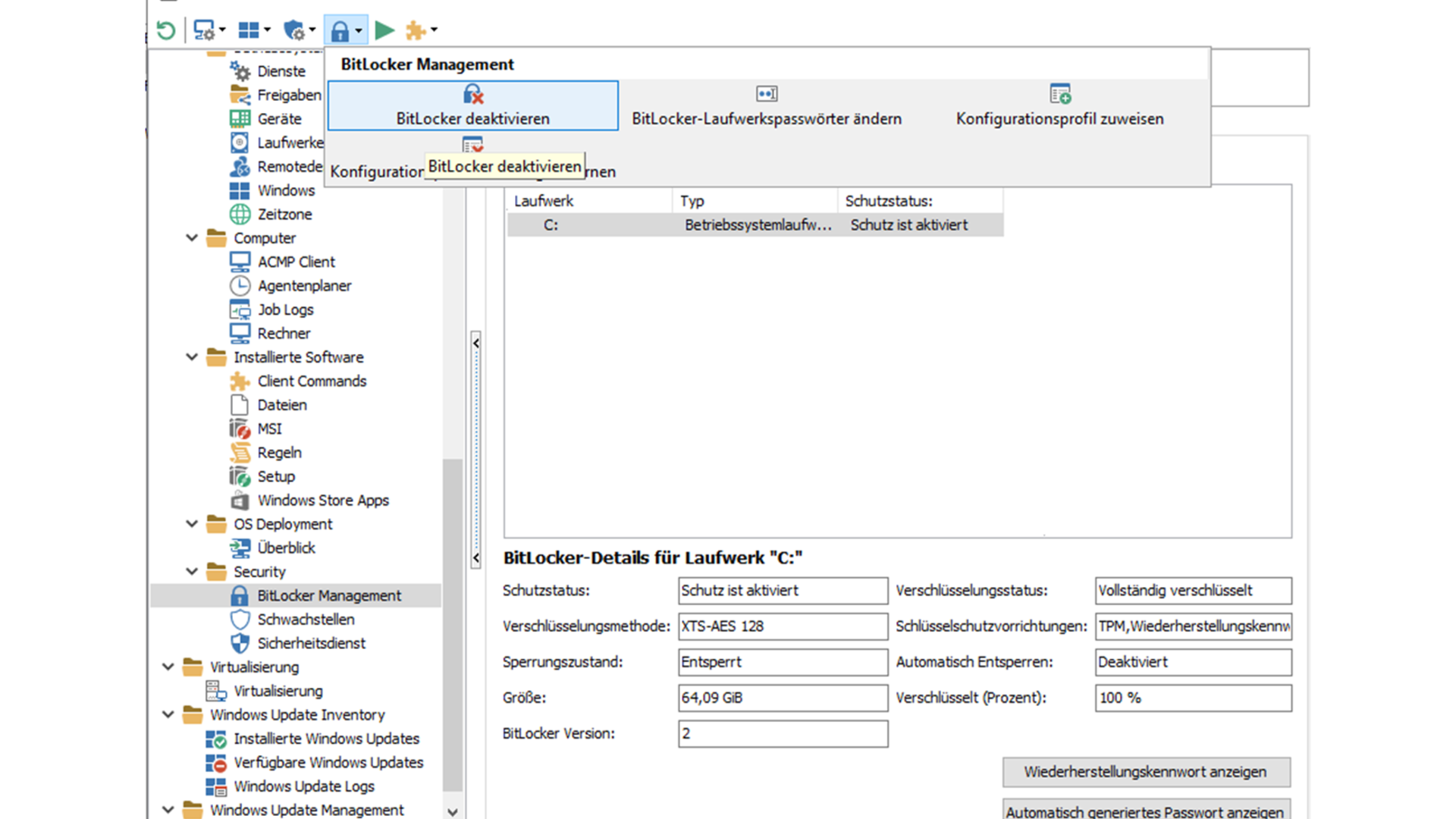Click the Laufwerke drive icon

240,143
